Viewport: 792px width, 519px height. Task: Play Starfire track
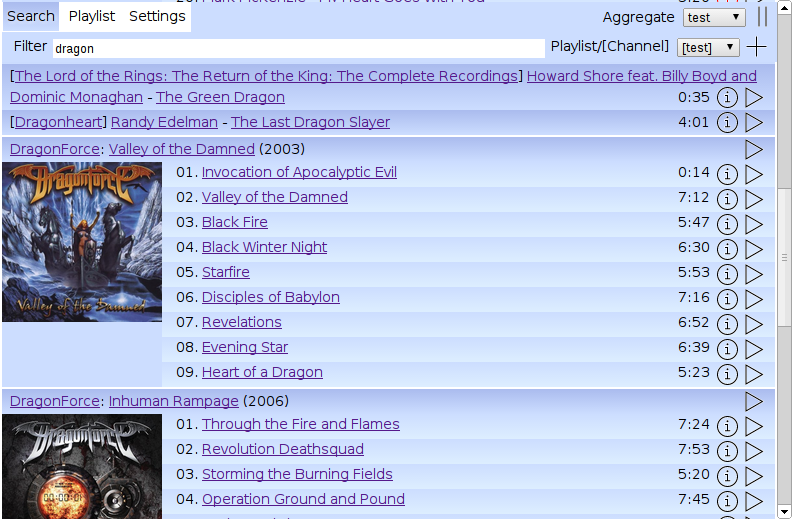[x=754, y=274]
